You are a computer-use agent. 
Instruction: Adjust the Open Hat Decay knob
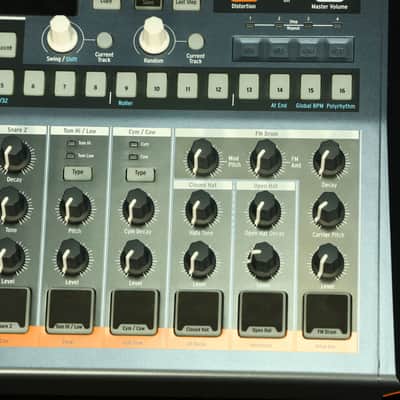265,210
